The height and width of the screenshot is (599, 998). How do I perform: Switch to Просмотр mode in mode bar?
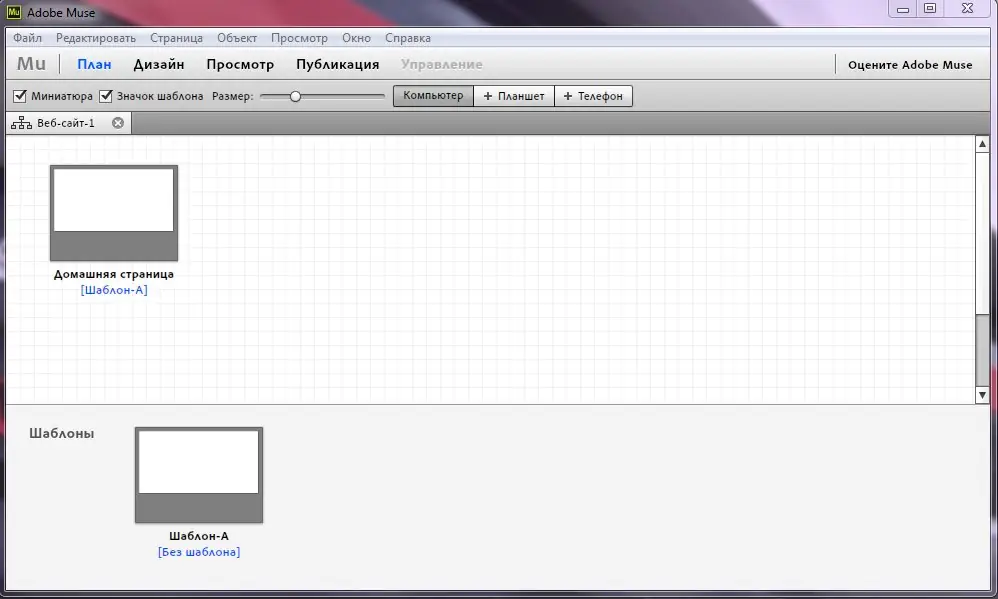tap(240, 64)
